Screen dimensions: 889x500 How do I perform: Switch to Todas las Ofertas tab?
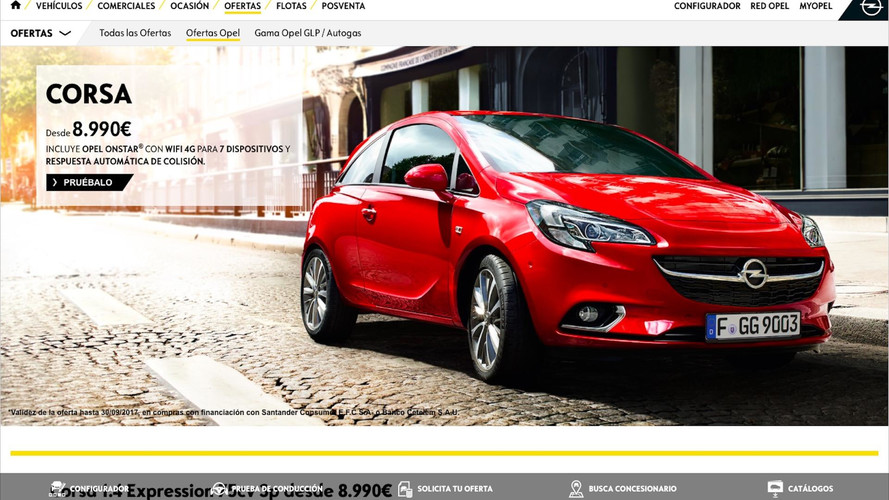coord(135,33)
